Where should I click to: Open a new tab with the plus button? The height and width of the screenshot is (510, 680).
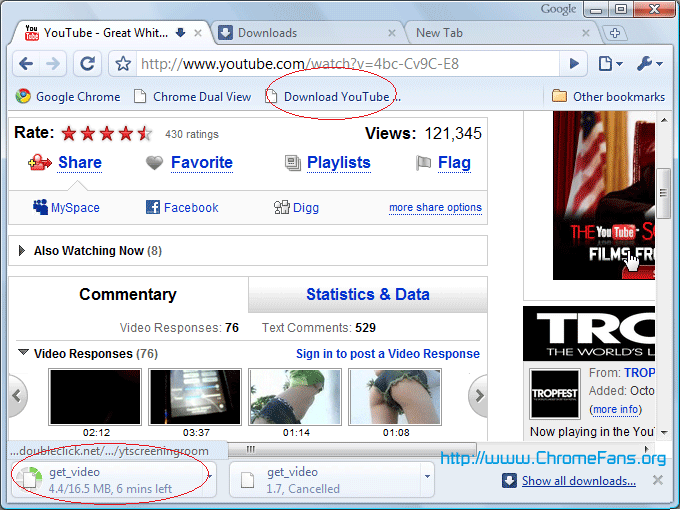point(615,33)
